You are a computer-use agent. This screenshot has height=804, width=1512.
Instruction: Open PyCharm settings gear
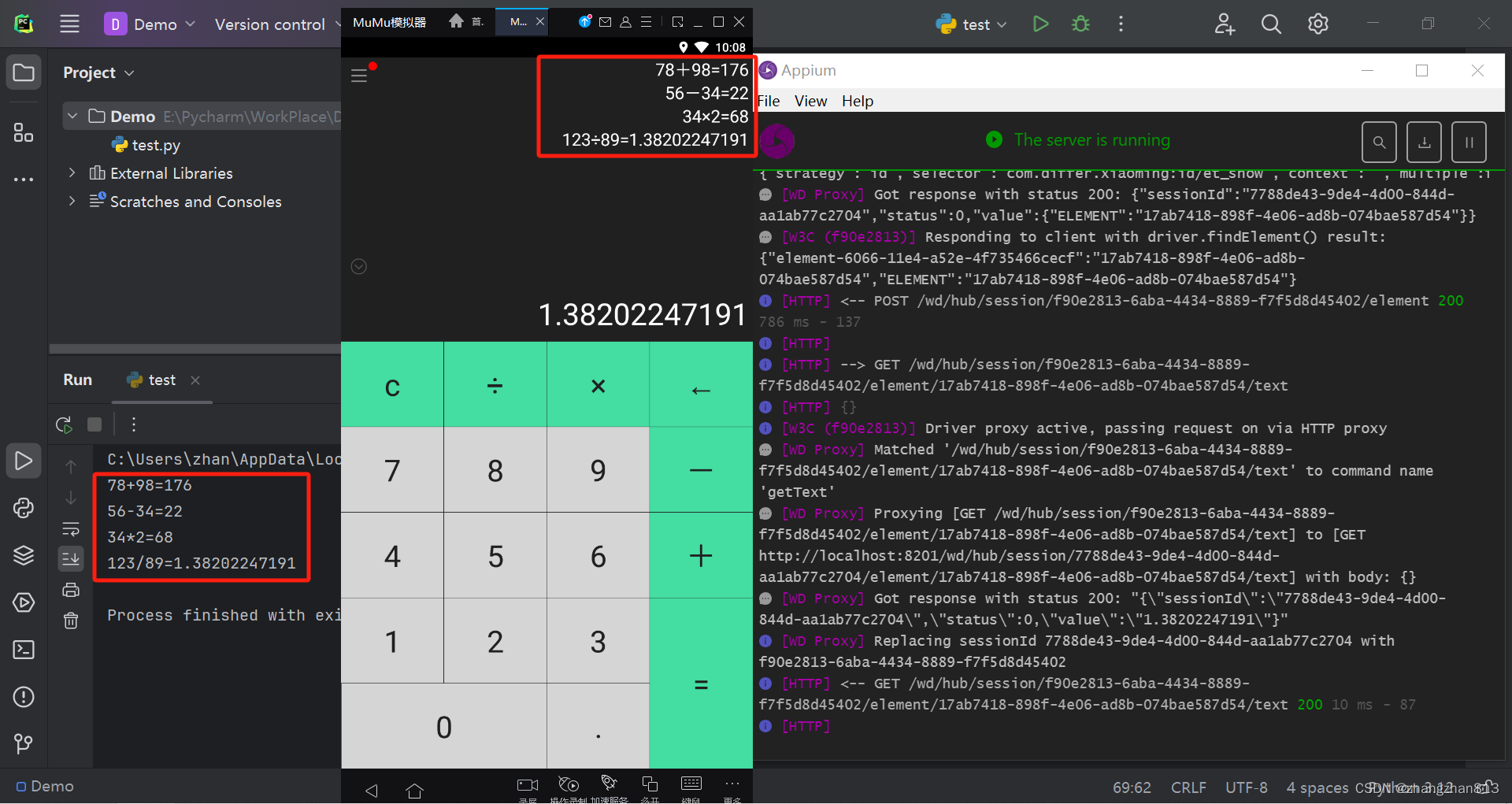tap(1318, 24)
